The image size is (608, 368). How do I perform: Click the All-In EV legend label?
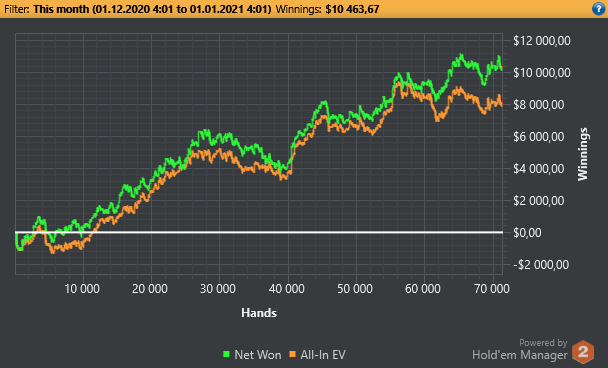pos(323,354)
